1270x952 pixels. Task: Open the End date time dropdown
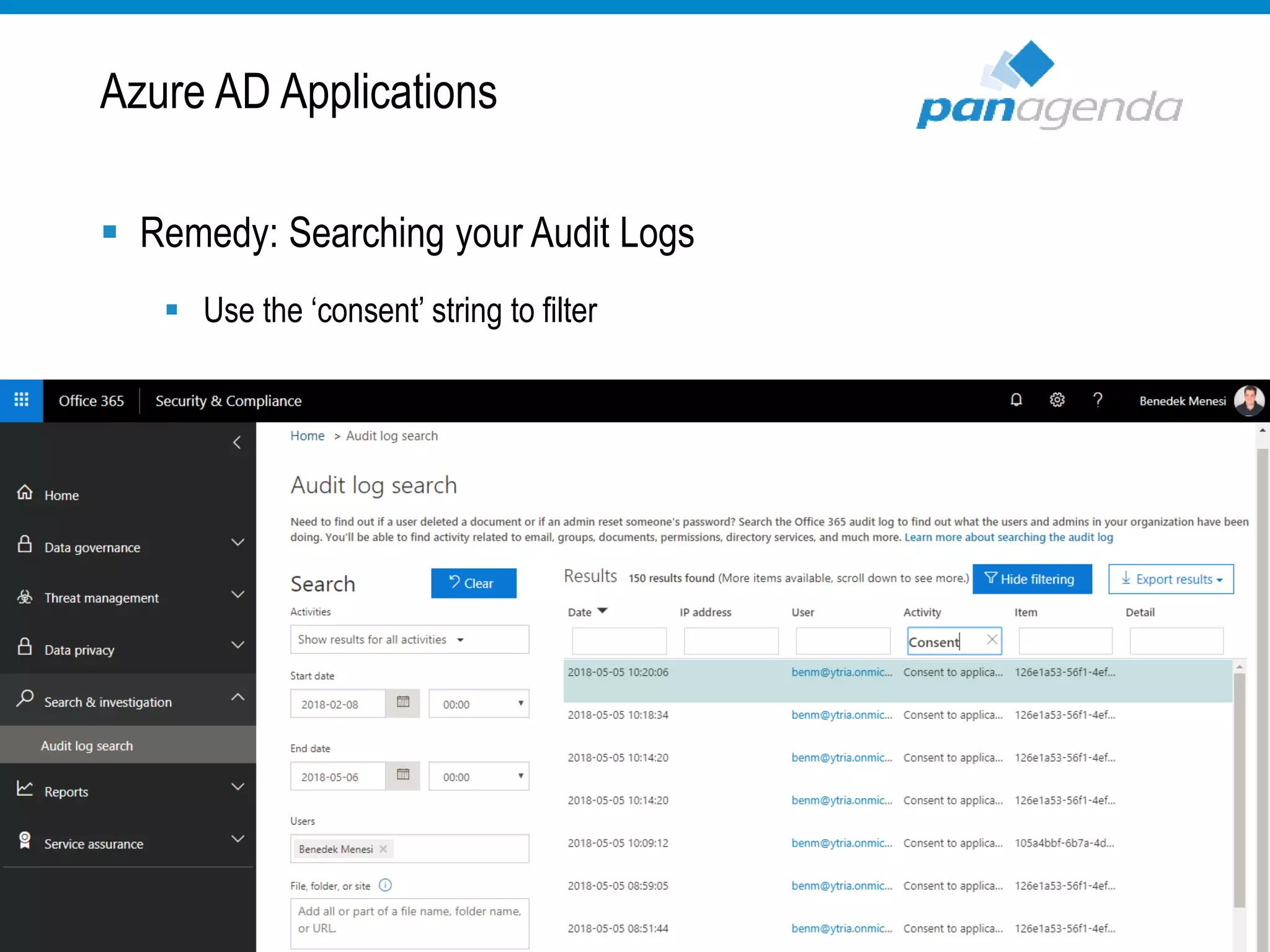click(479, 776)
